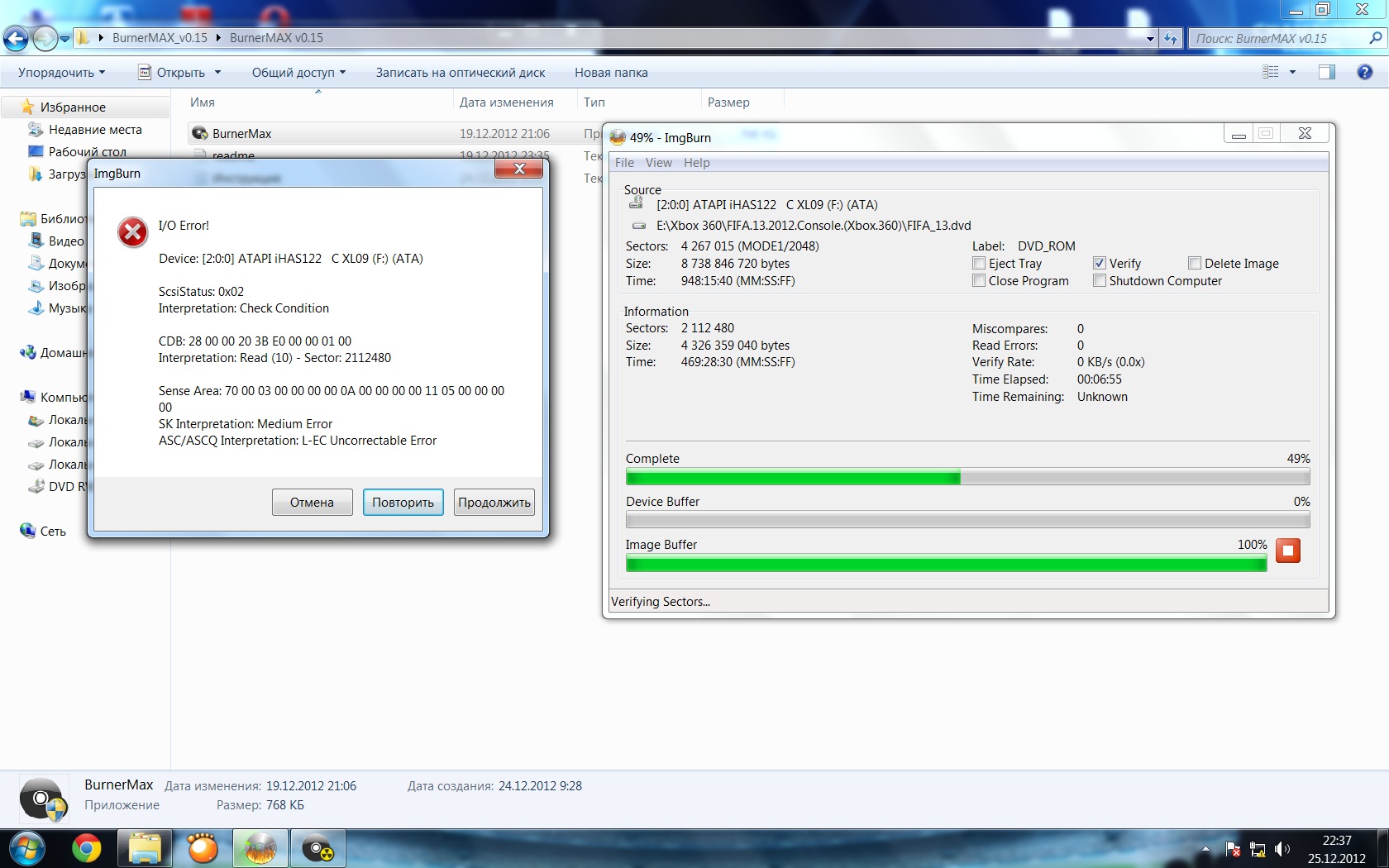The width and height of the screenshot is (1389, 868).
Task: Sort files by Size (Размер) column header
Action: point(742,103)
